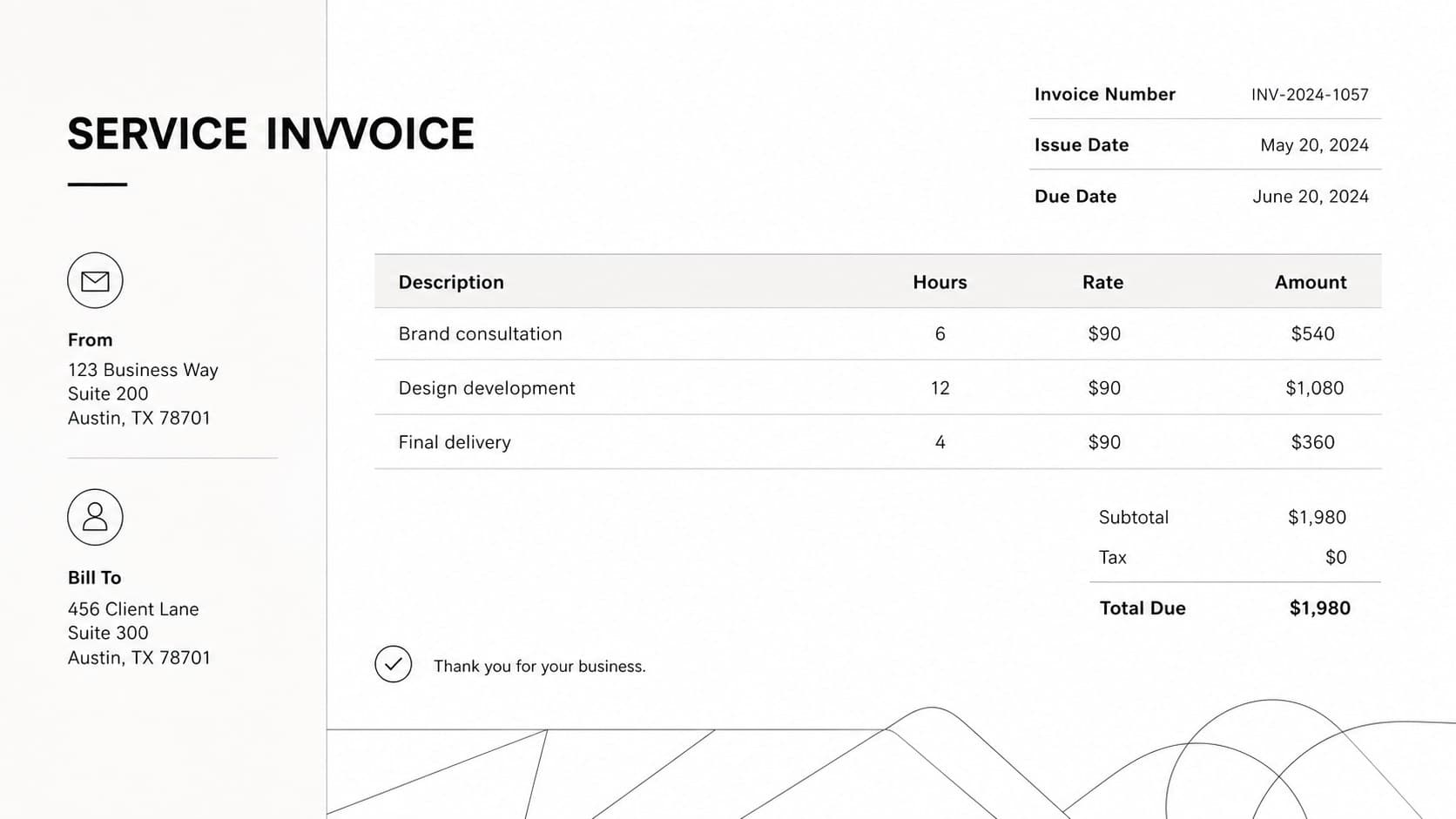1456x819 pixels.
Task: Click the Amount column header
Action: point(1311,282)
